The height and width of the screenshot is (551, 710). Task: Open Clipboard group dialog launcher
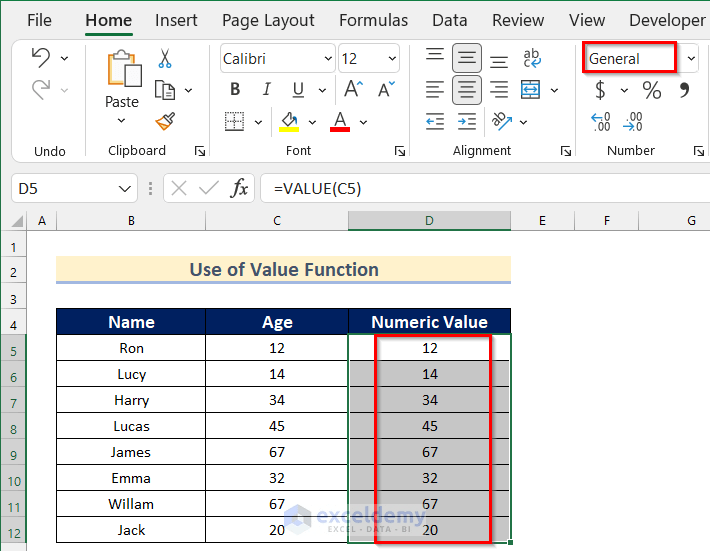tap(200, 151)
